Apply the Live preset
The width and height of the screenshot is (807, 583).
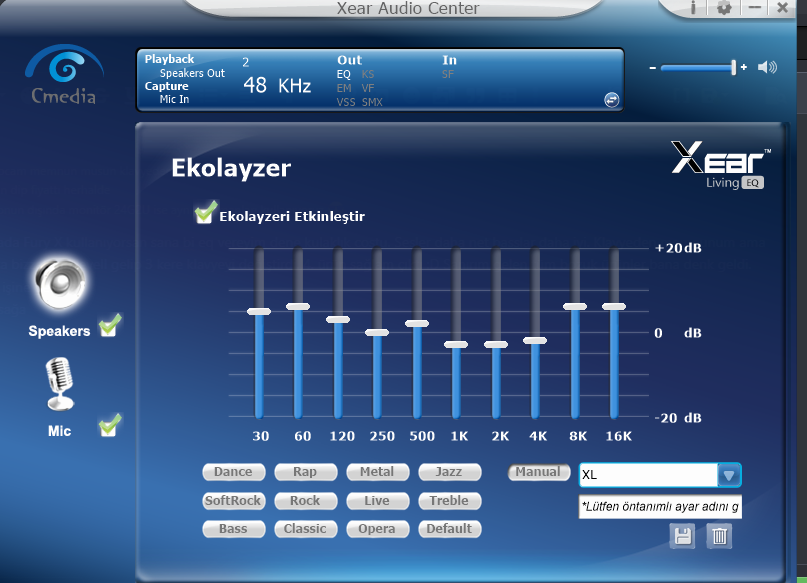pyautogui.click(x=378, y=501)
